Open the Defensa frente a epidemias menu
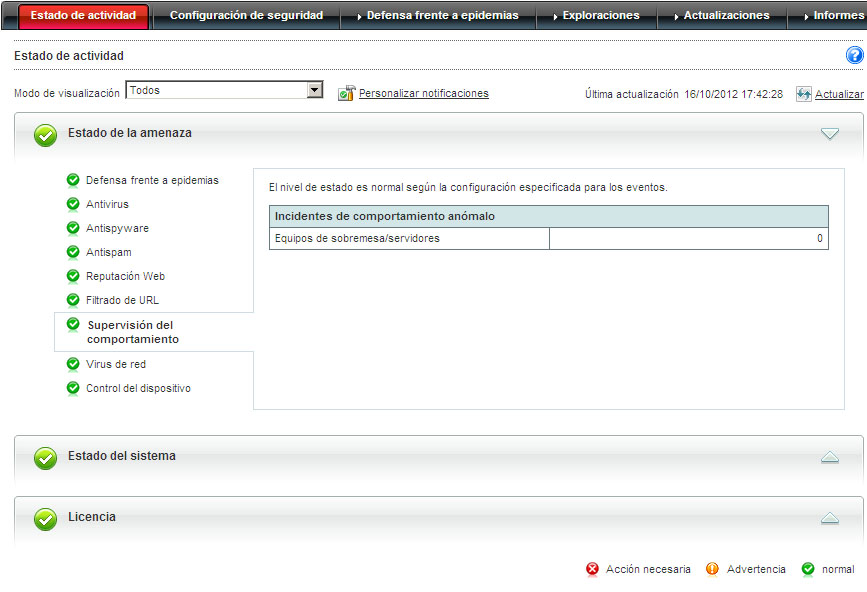 [x=442, y=16]
